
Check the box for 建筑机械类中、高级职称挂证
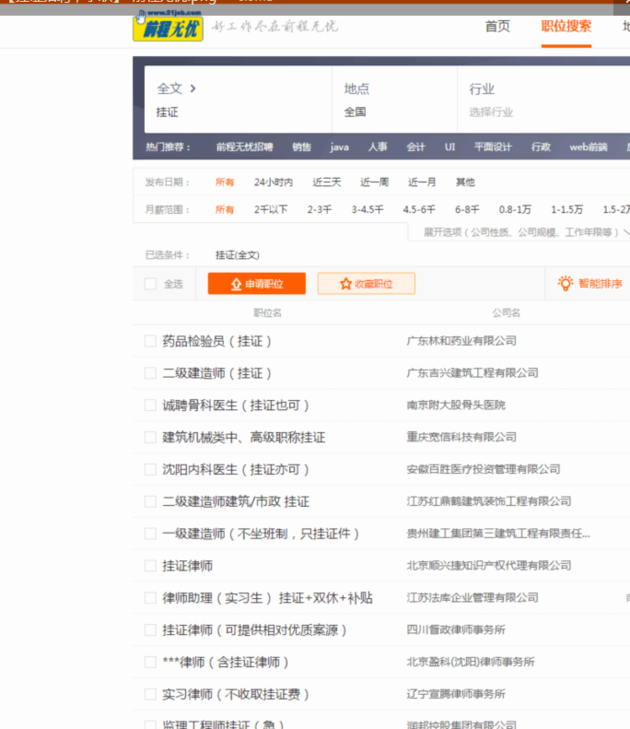[150, 437]
